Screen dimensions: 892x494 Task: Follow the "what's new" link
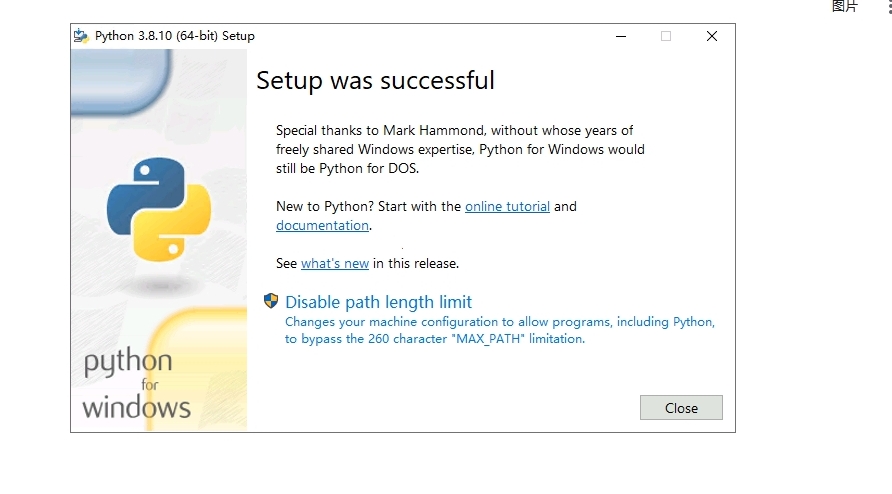click(335, 264)
